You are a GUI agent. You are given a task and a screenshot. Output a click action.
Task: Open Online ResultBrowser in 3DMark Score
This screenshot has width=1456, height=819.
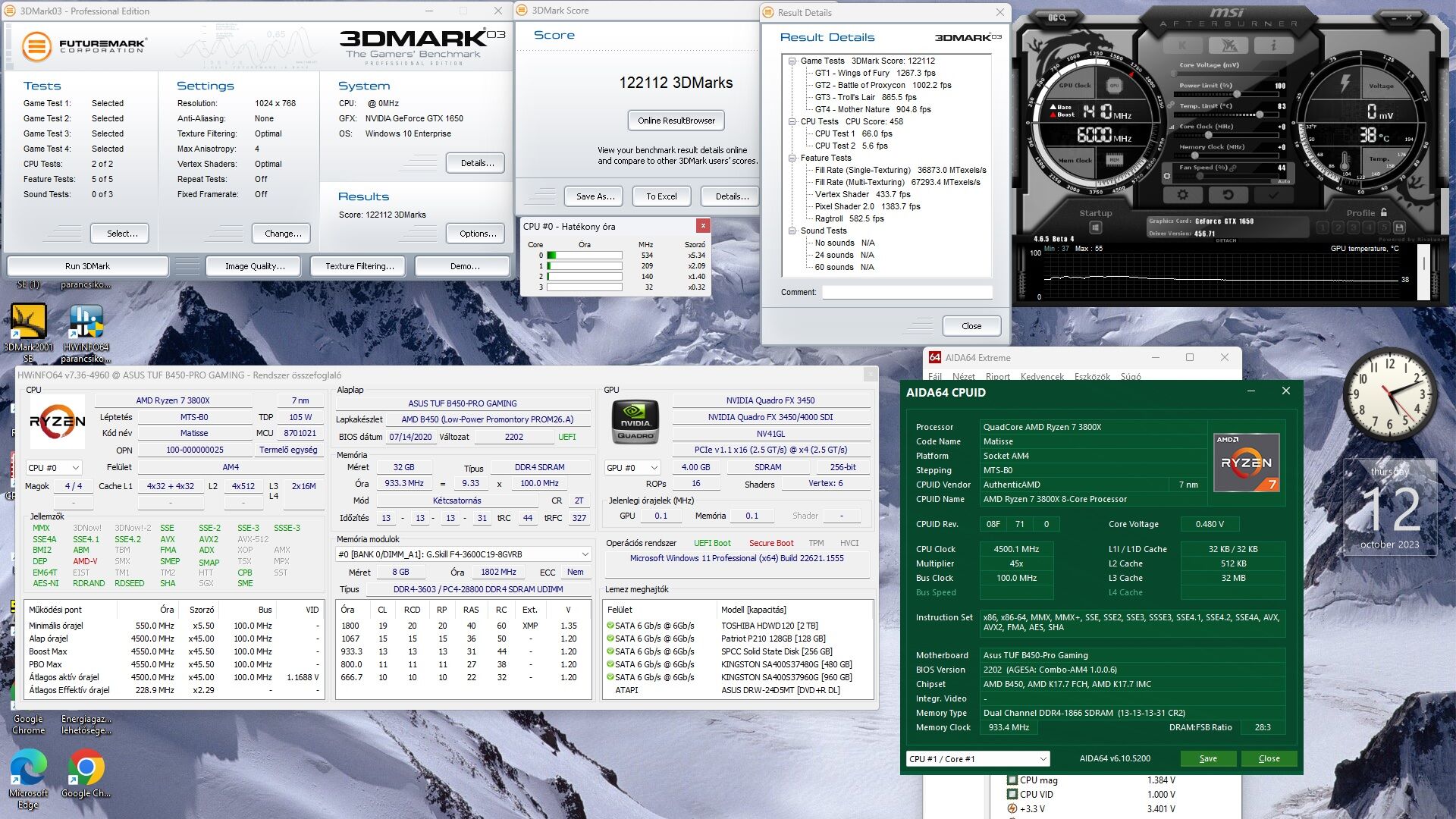pyautogui.click(x=676, y=121)
